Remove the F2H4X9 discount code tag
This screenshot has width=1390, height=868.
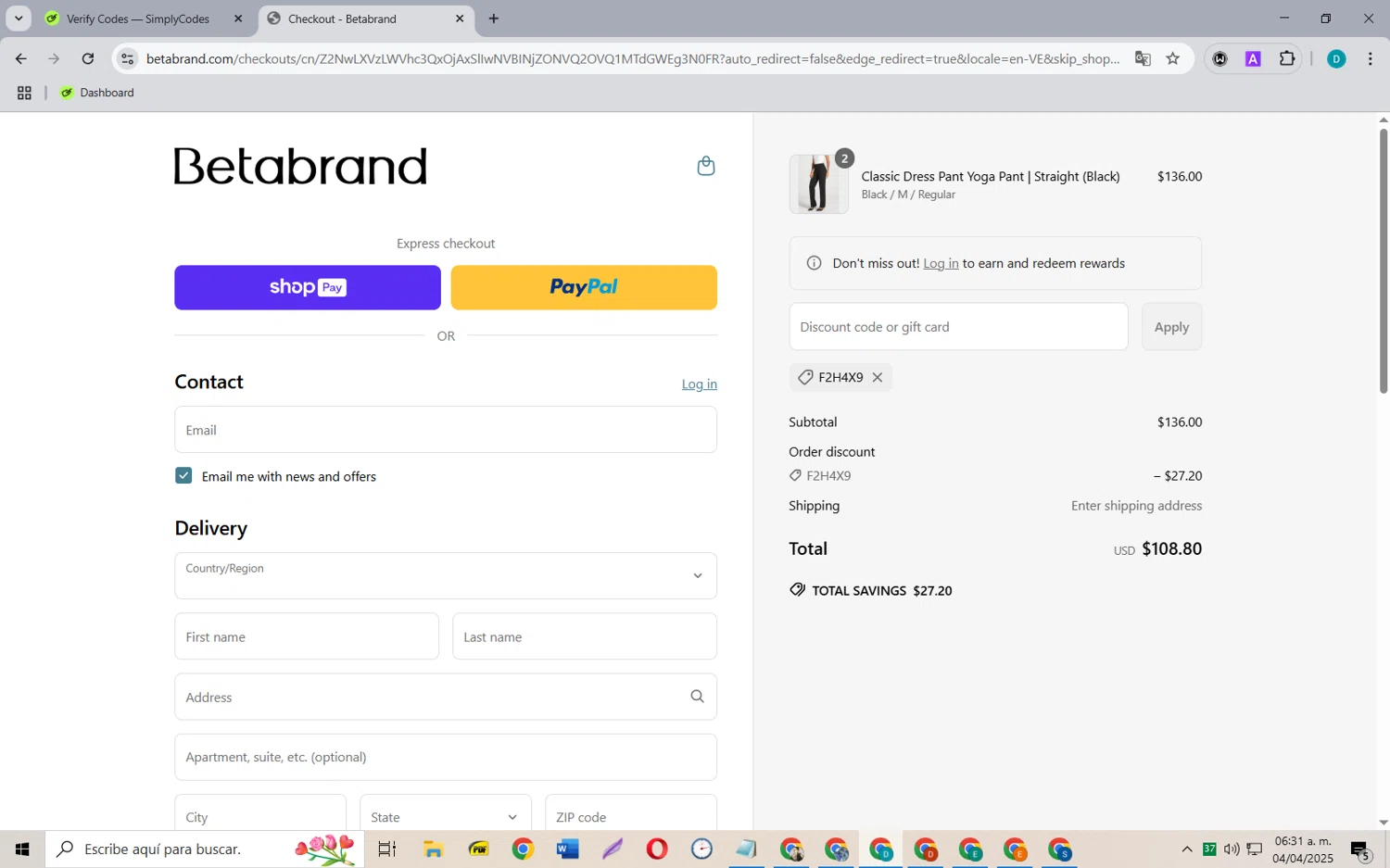tap(877, 377)
